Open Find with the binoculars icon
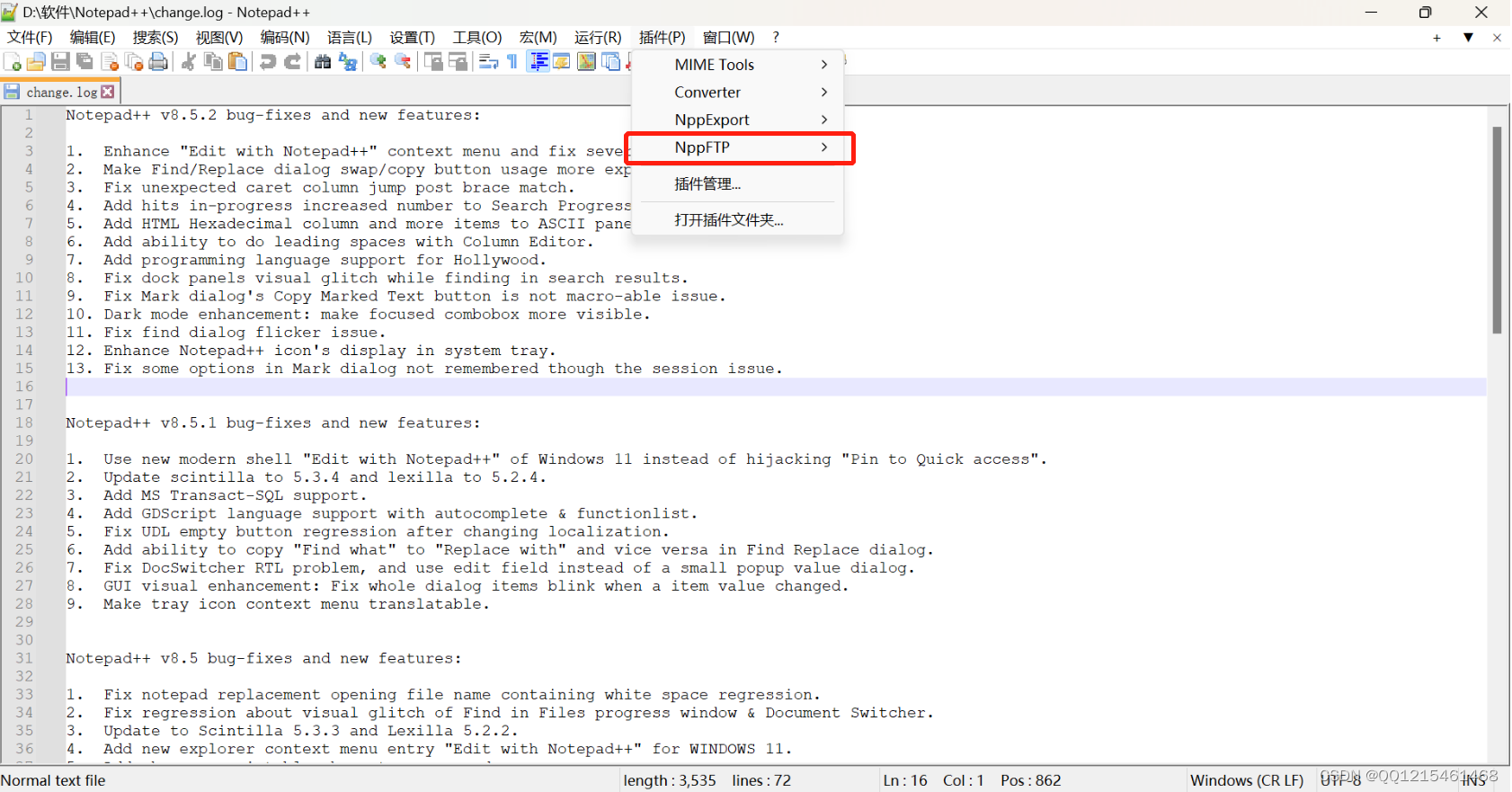Image resolution: width=1512 pixels, height=792 pixels. coord(323,61)
